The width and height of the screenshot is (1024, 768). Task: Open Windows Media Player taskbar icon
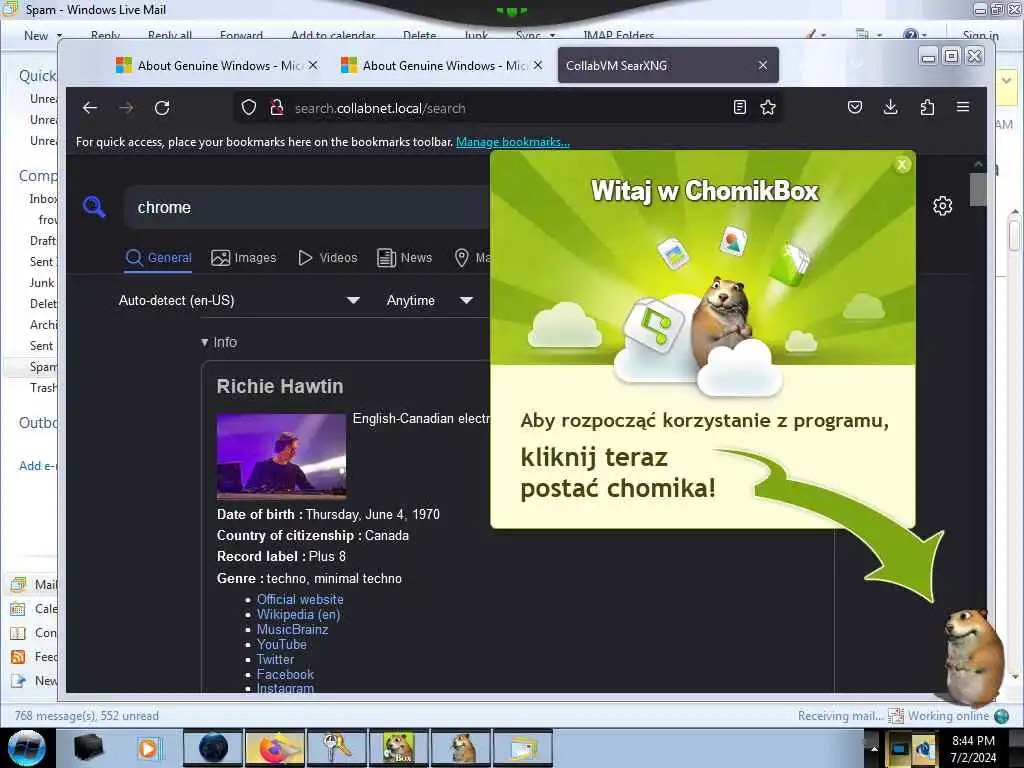[148, 748]
